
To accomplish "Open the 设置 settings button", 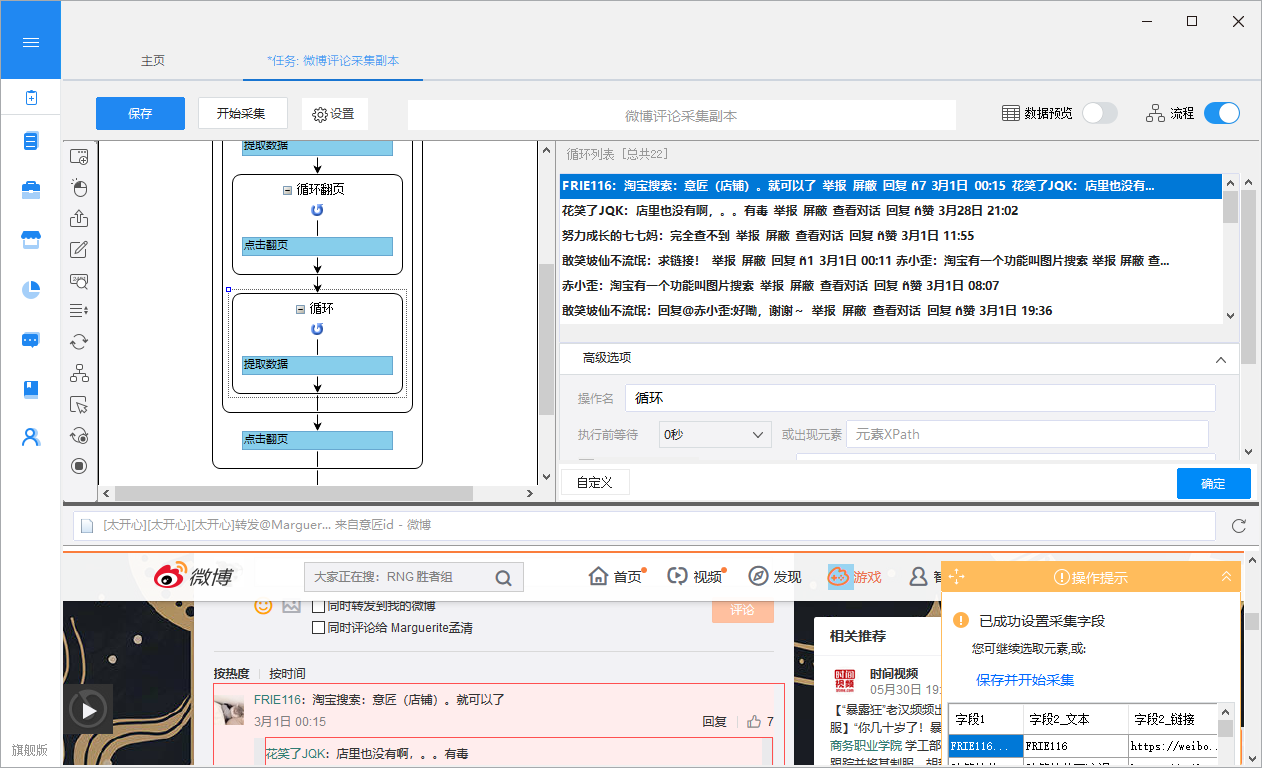I will pyautogui.click(x=334, y=114).
